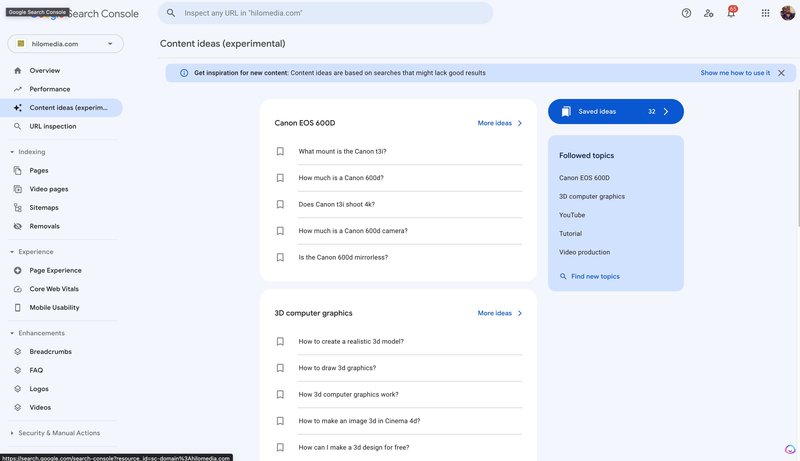Collapse the Enhancements section
This screenshot has width=800, height=461.
tap(37, 333)
